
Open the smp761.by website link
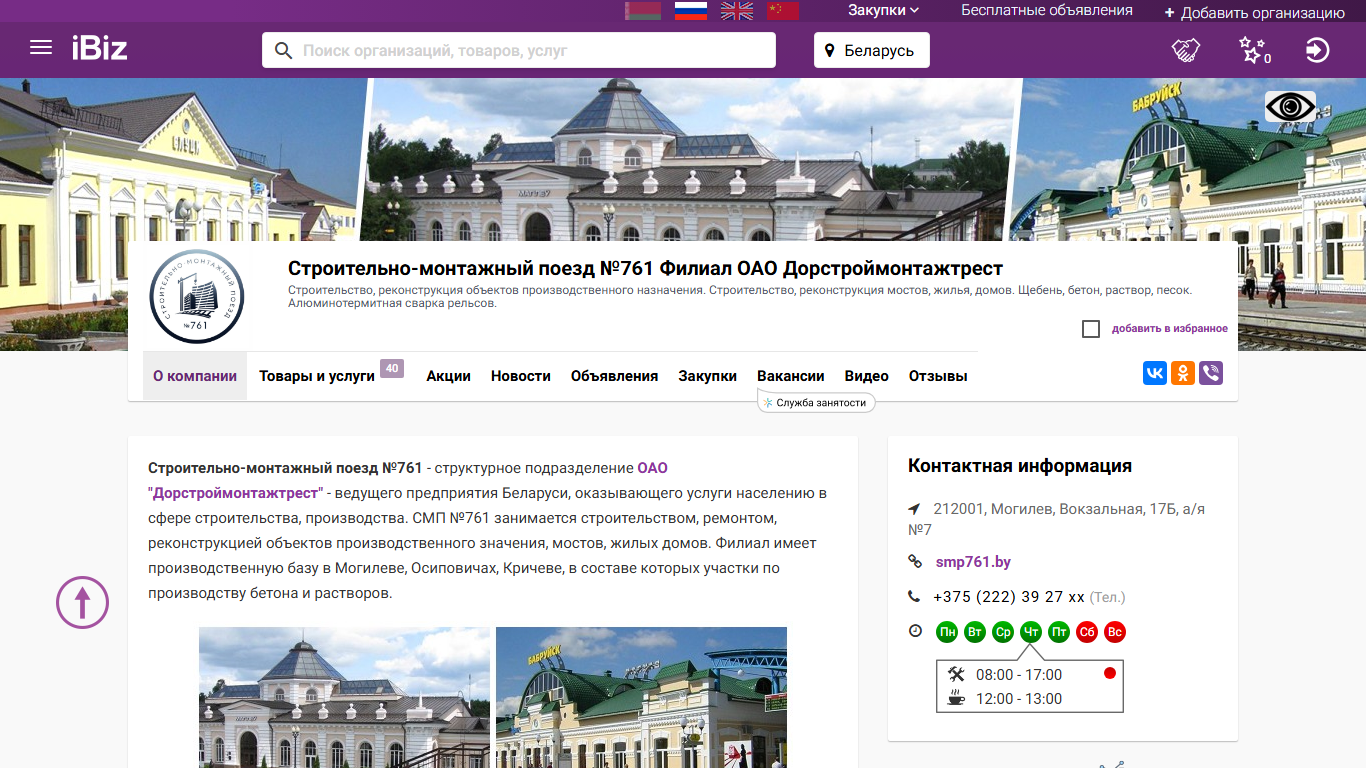[973, 562]
